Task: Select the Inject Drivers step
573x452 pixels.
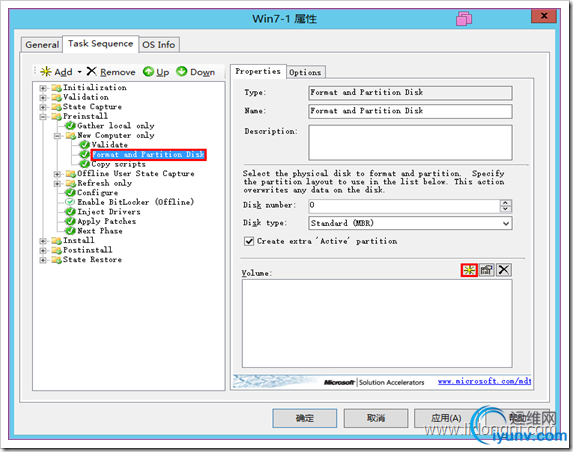Action: click(109, 212)
